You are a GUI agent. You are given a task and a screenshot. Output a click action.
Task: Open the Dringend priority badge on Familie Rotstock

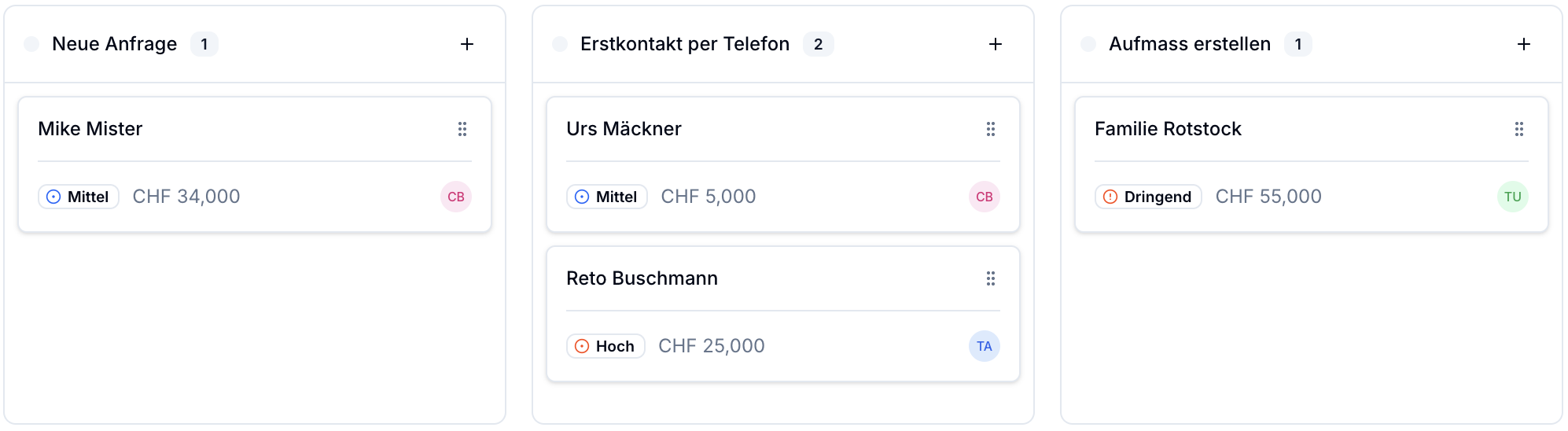[x=1148, y=197]
